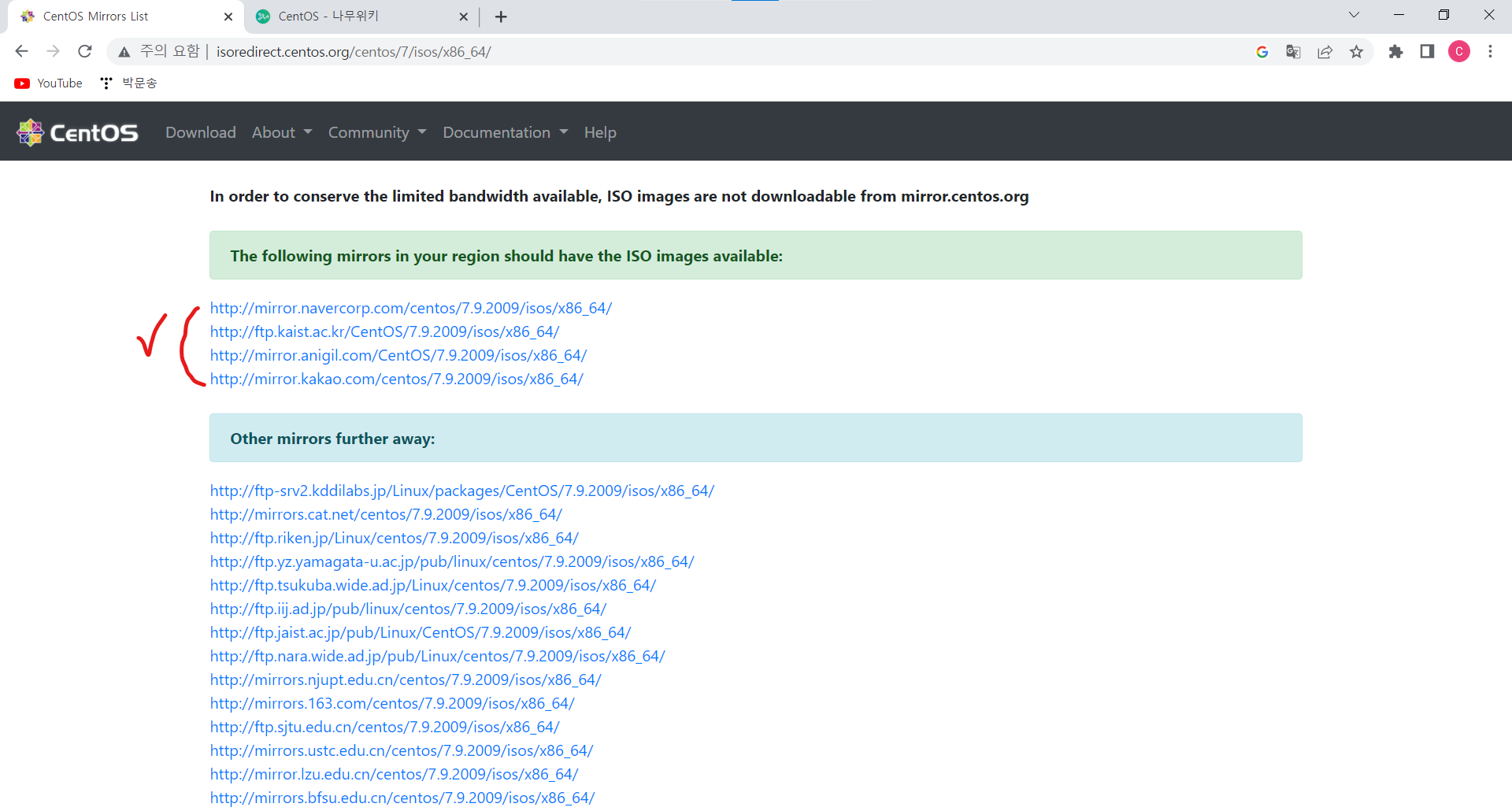The width and height of the screenshot is (1512, 811).
Task: Open the mirror.navercorp.com mirror link
Action: 411,308
